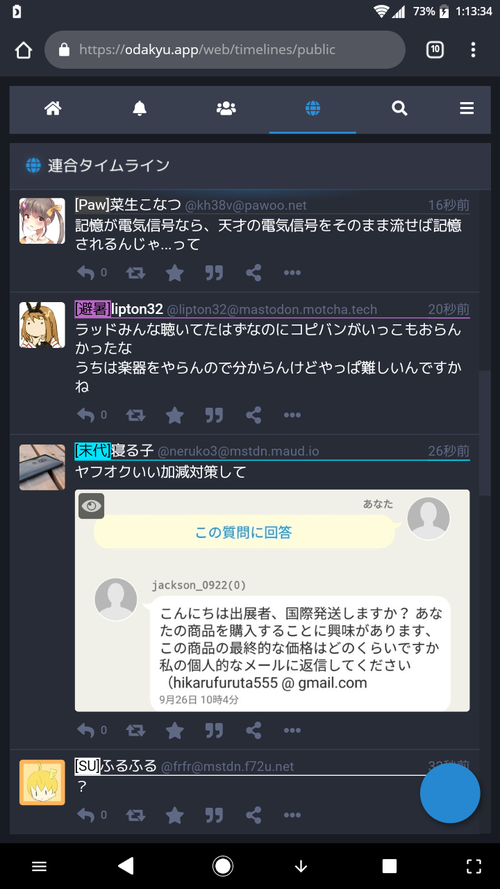The image size is (500, 889).
Task: Open the search magnifier tab
Action: 400,108
